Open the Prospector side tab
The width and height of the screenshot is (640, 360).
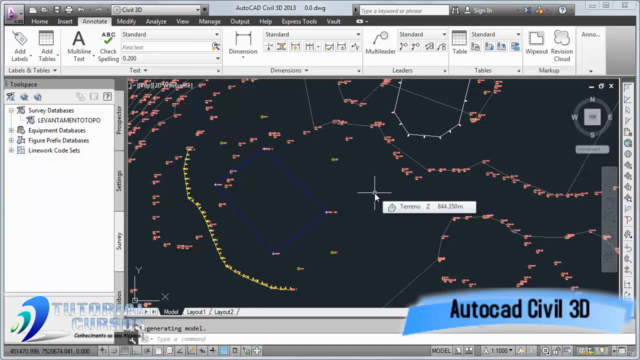tap(119, 120)
